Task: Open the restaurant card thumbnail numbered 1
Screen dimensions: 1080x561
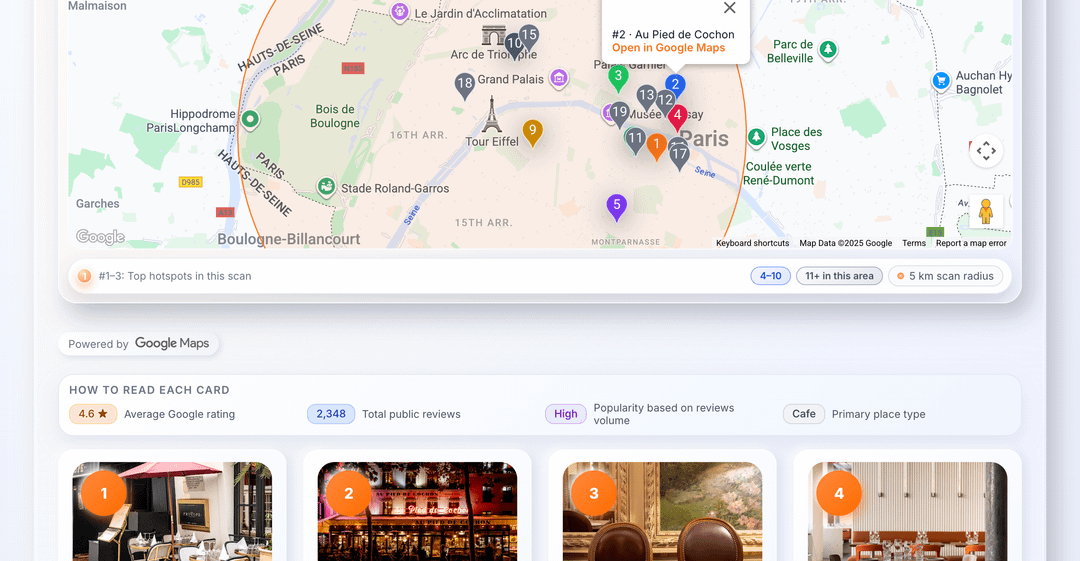Action: 172,510
